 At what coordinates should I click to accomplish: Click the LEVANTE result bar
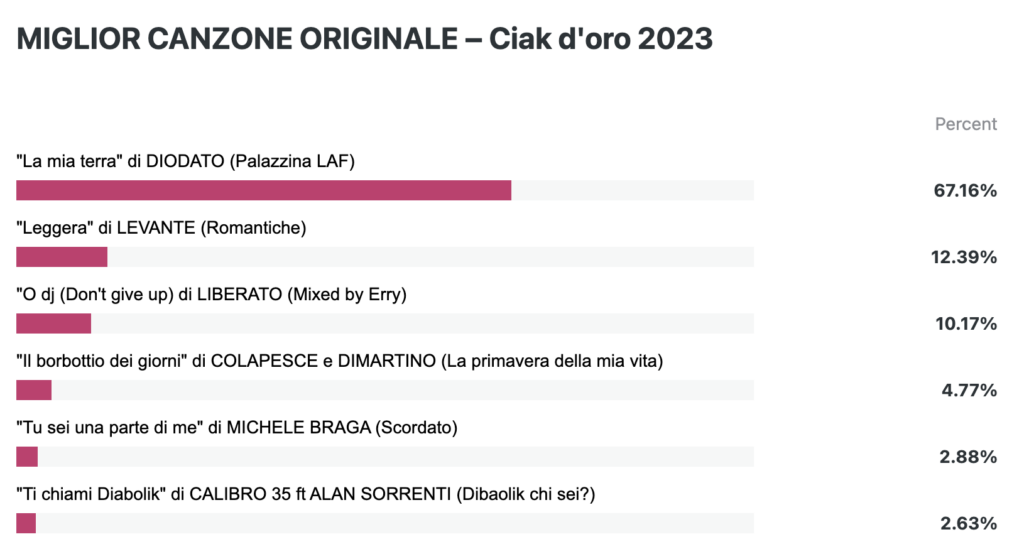click(385, 257)
